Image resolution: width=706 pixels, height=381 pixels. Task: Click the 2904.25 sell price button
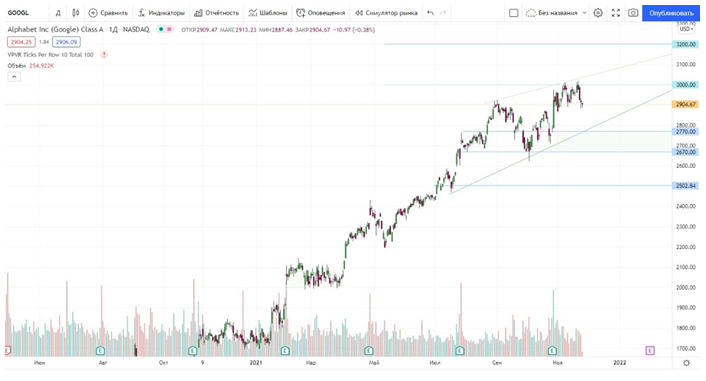click(x=21, y=42)
